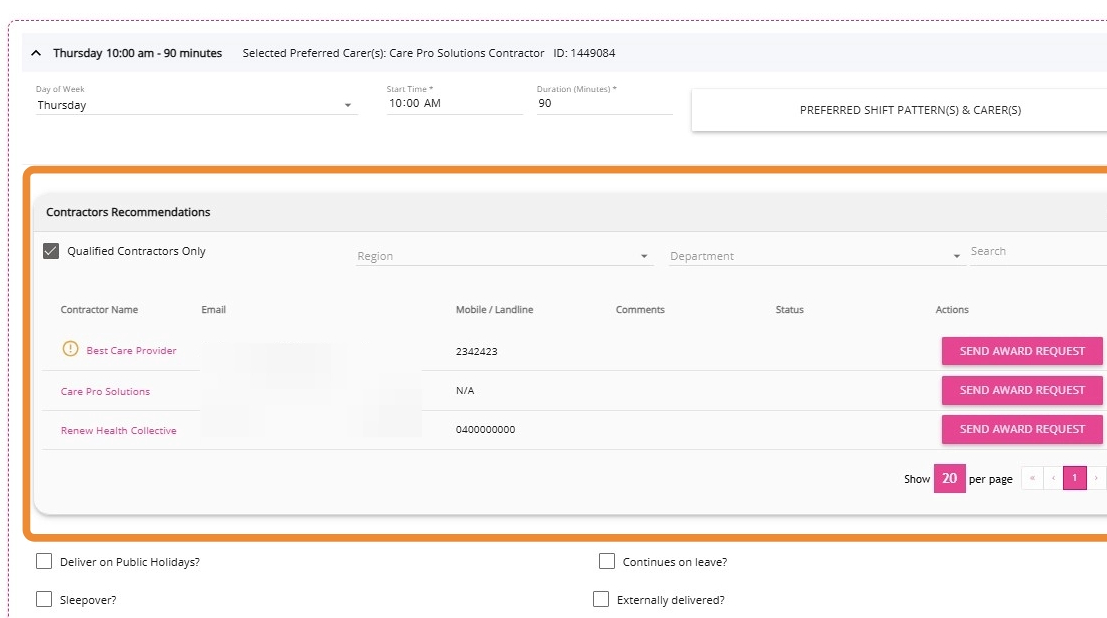1107x618 pixels.
Task: Send award request to Care Pro Solutions
Action: [1021, 390]
